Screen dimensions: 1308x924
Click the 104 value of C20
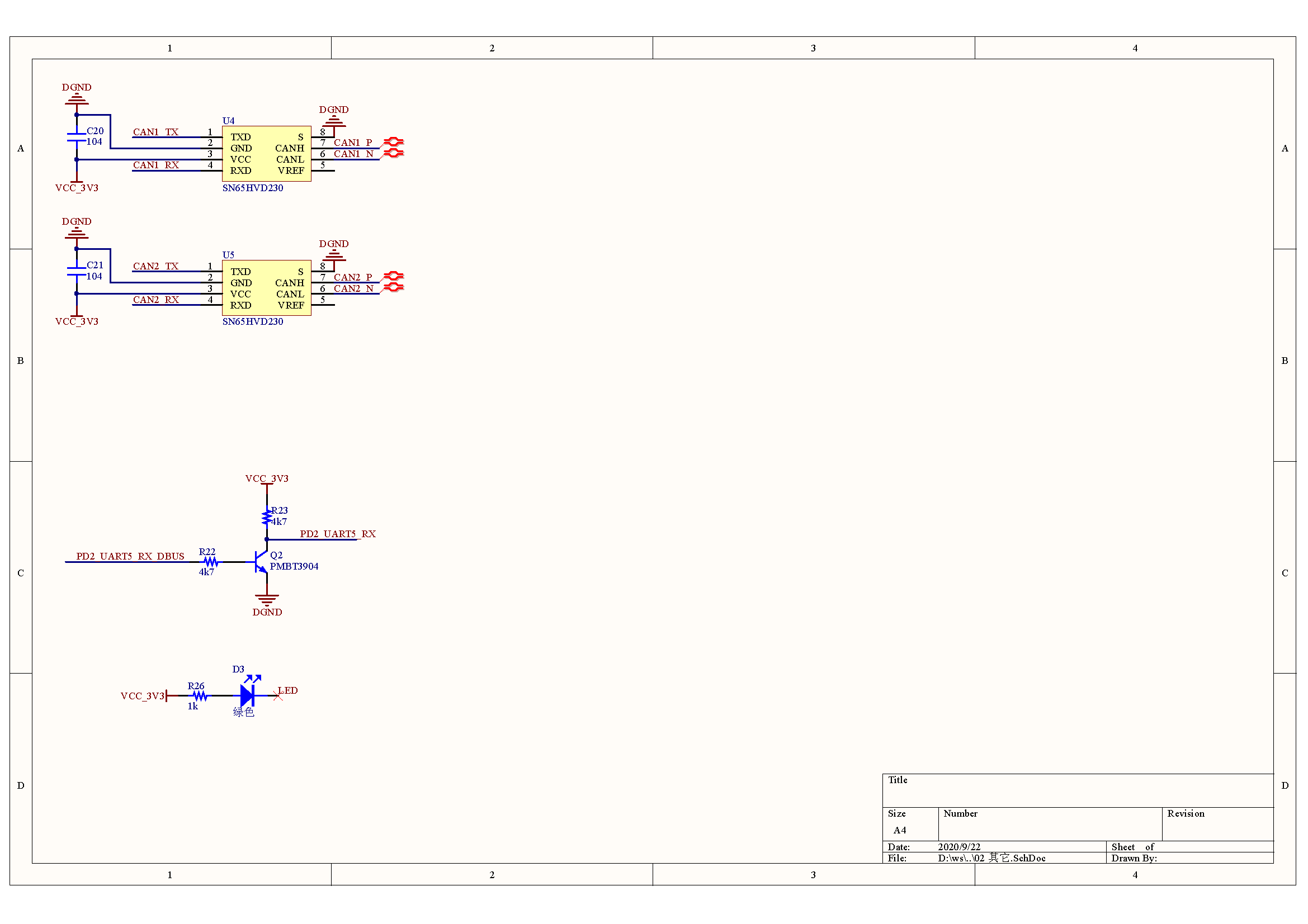[x=94, y=142]
